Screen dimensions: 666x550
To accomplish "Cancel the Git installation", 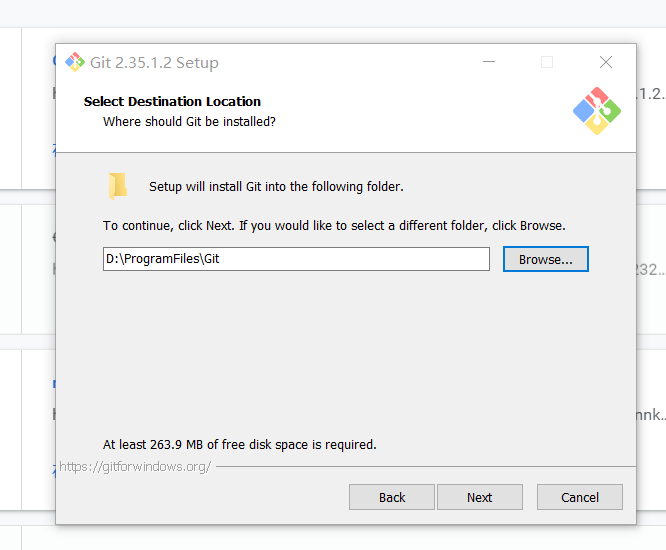I will (x=580, y=497).
